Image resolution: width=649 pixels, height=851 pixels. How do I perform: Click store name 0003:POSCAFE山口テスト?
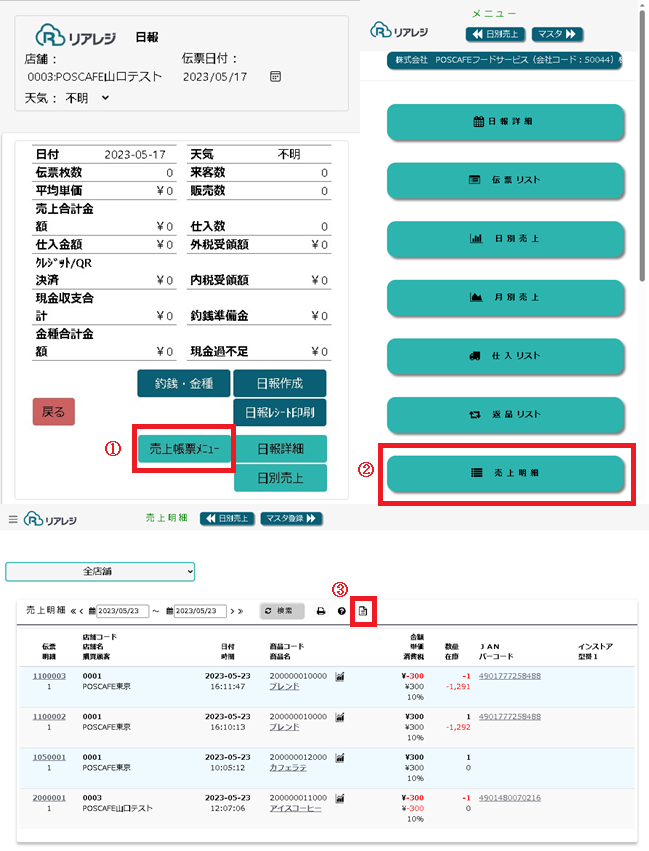tap(95, 77)
